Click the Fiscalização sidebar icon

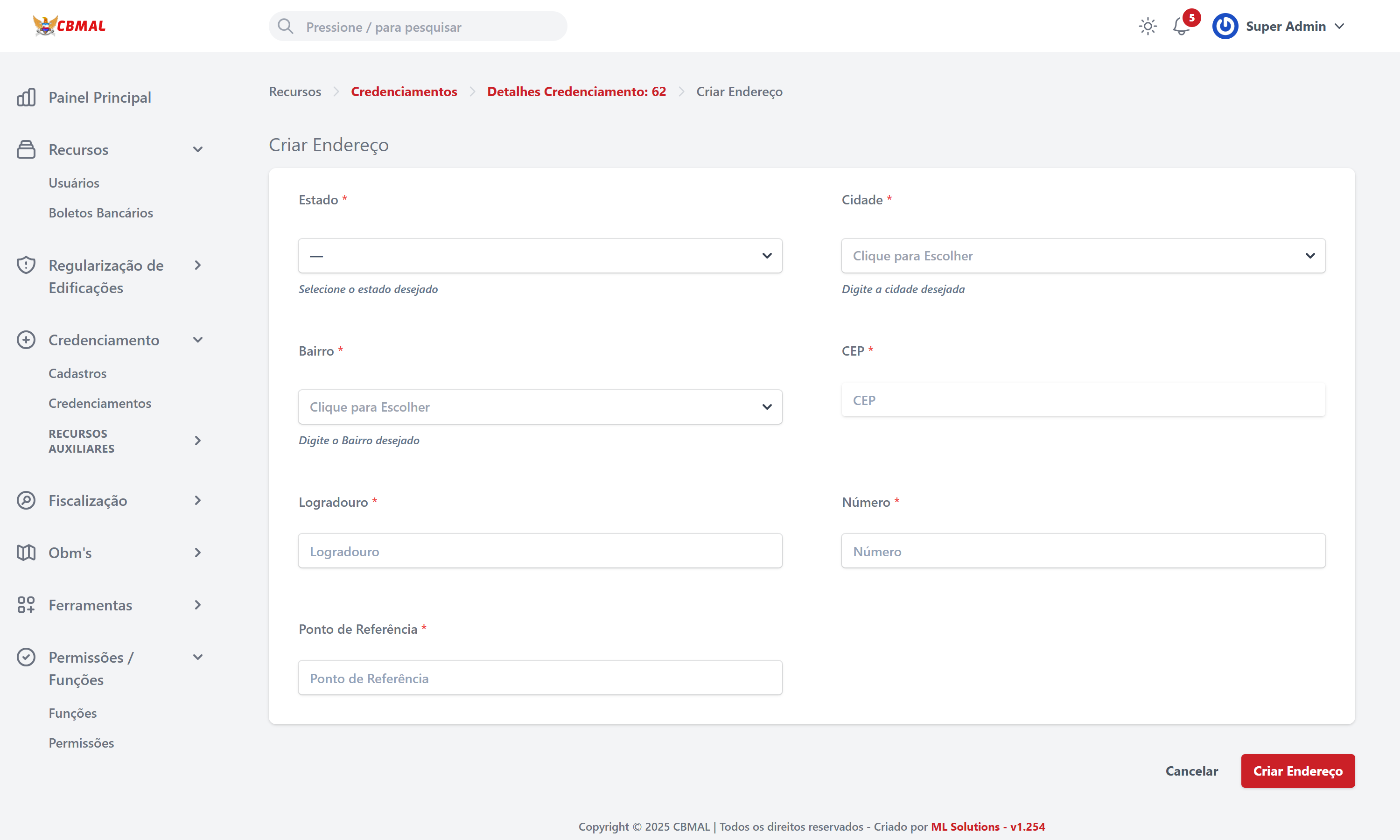click(26, 500)
